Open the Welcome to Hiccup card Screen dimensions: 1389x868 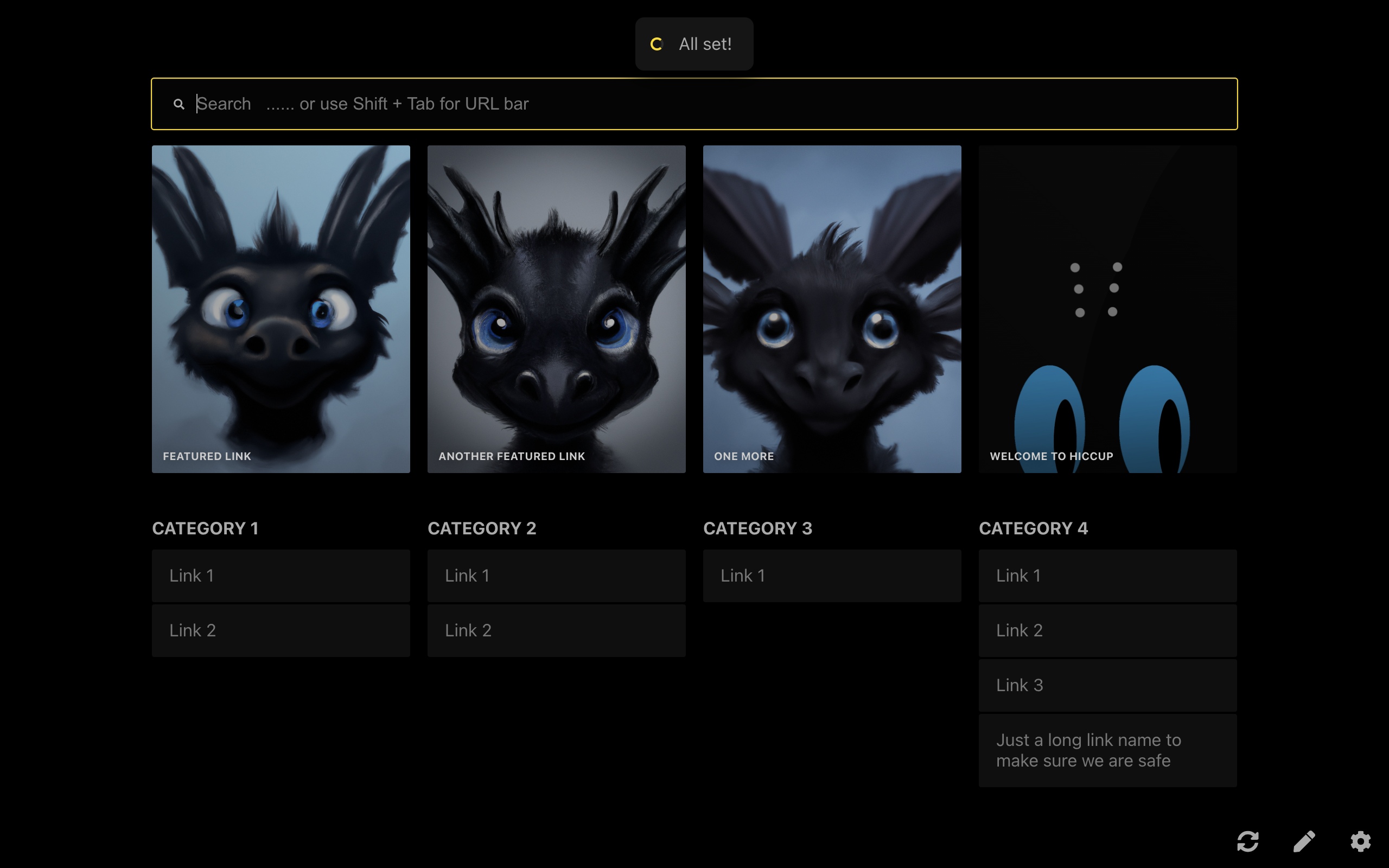coord(1107,309)
